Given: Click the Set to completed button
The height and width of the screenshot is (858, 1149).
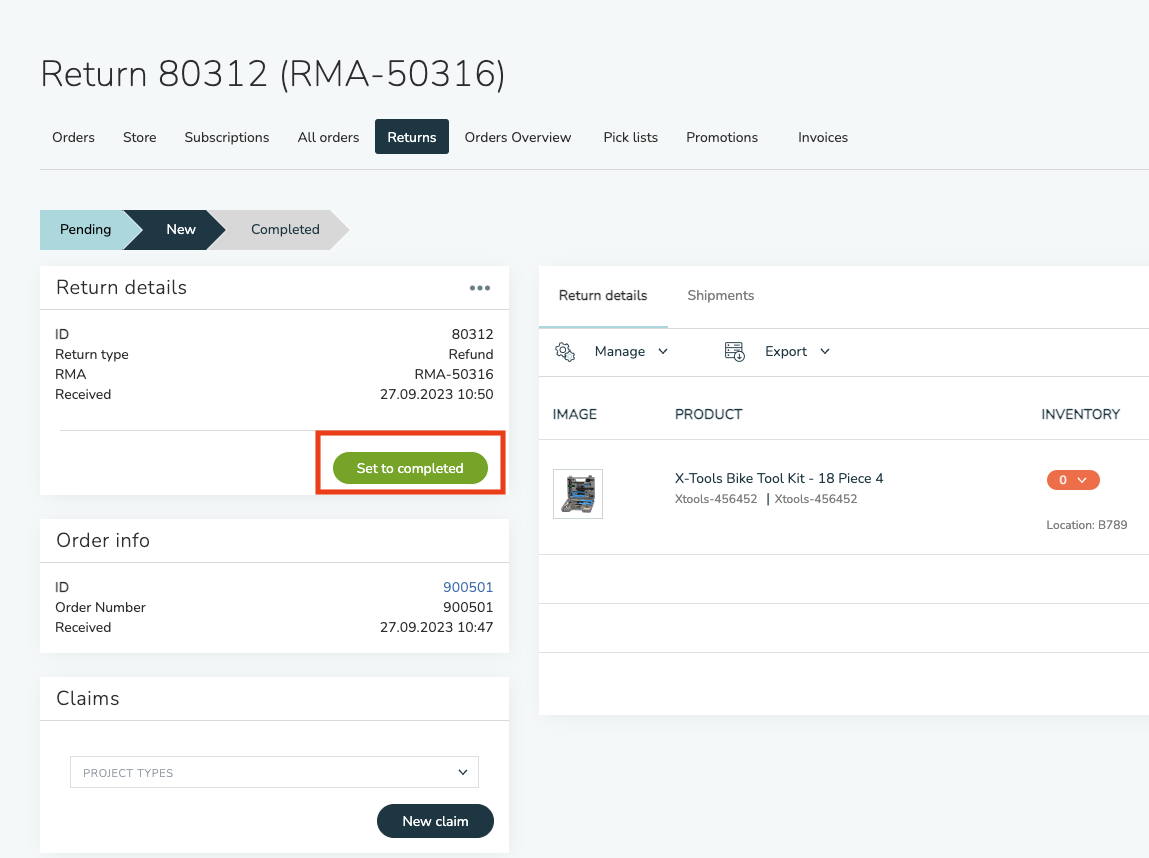Looking at the screenshot, I should pyautogui.click(x=410, y=468).
